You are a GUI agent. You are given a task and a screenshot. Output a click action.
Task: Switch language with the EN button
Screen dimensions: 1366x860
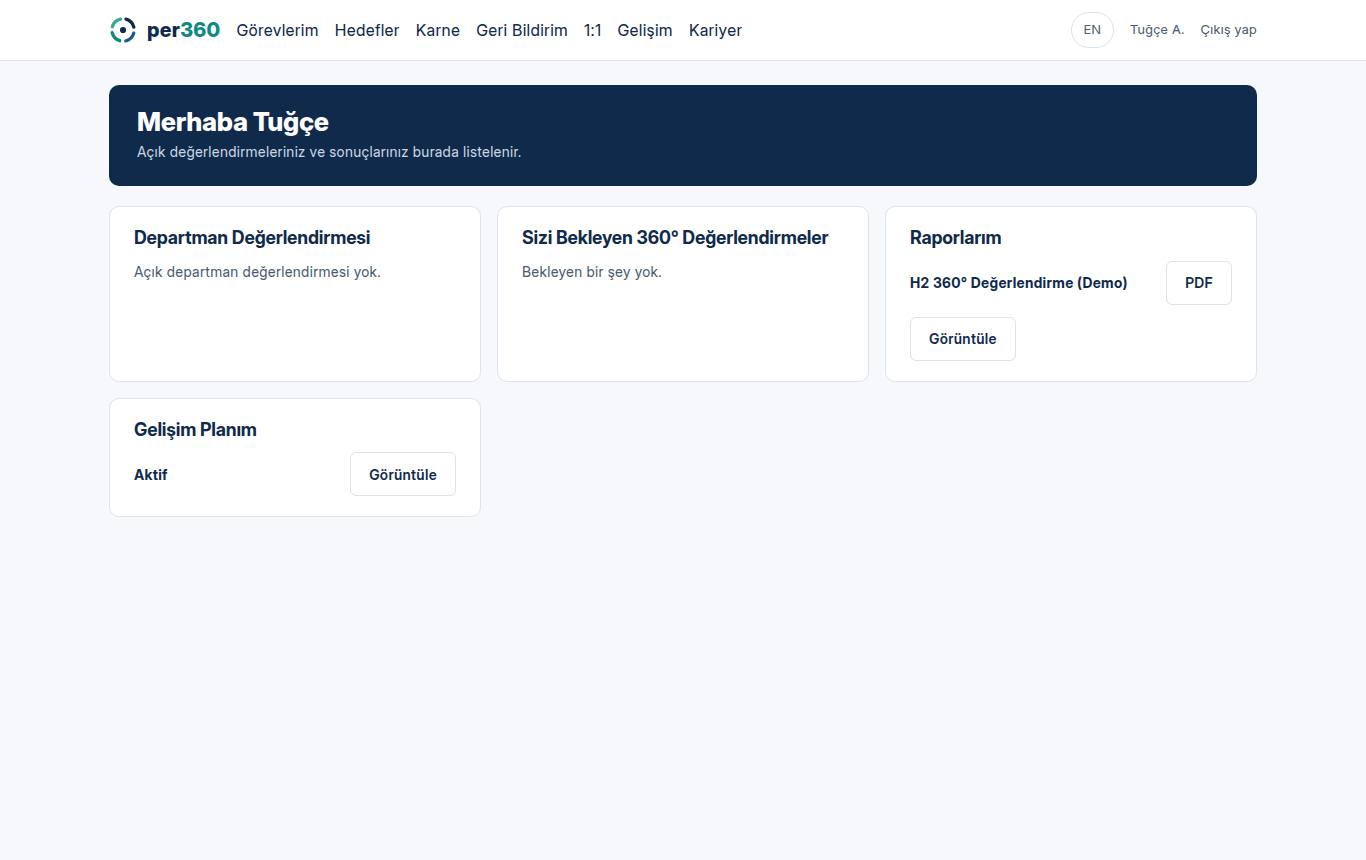tap(1092, 30)
